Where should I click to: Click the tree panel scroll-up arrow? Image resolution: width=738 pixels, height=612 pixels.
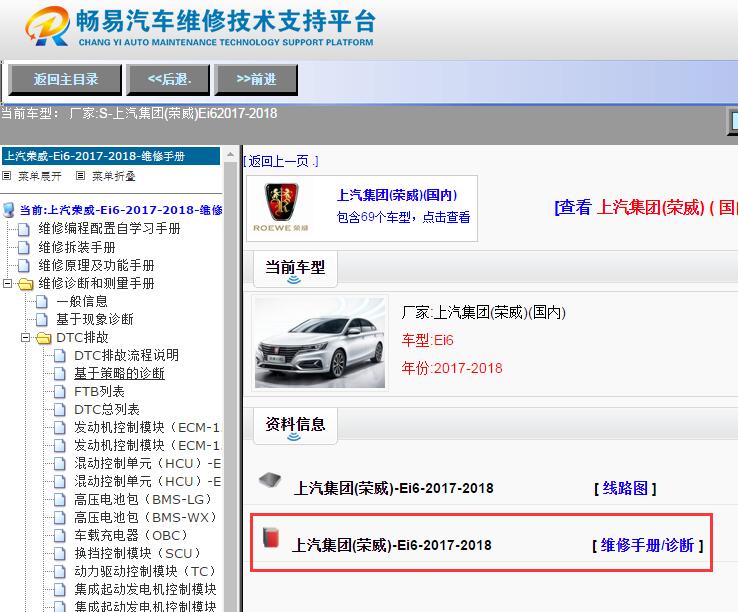230,154
